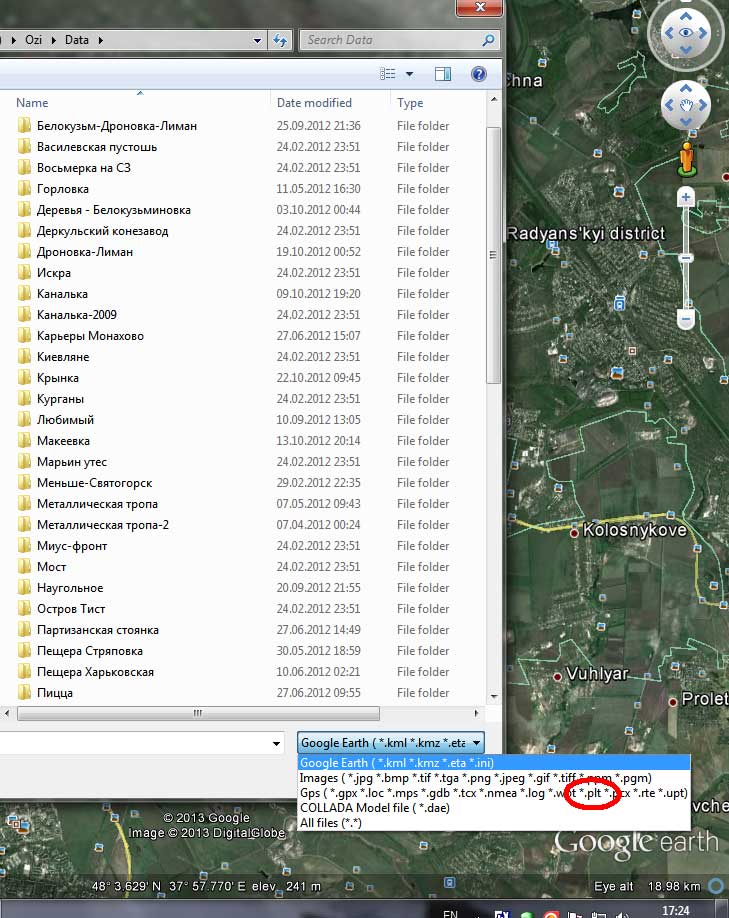
Task: Click the Street View pegman icon
Action: pyautogui.click(x=686, y=157)
